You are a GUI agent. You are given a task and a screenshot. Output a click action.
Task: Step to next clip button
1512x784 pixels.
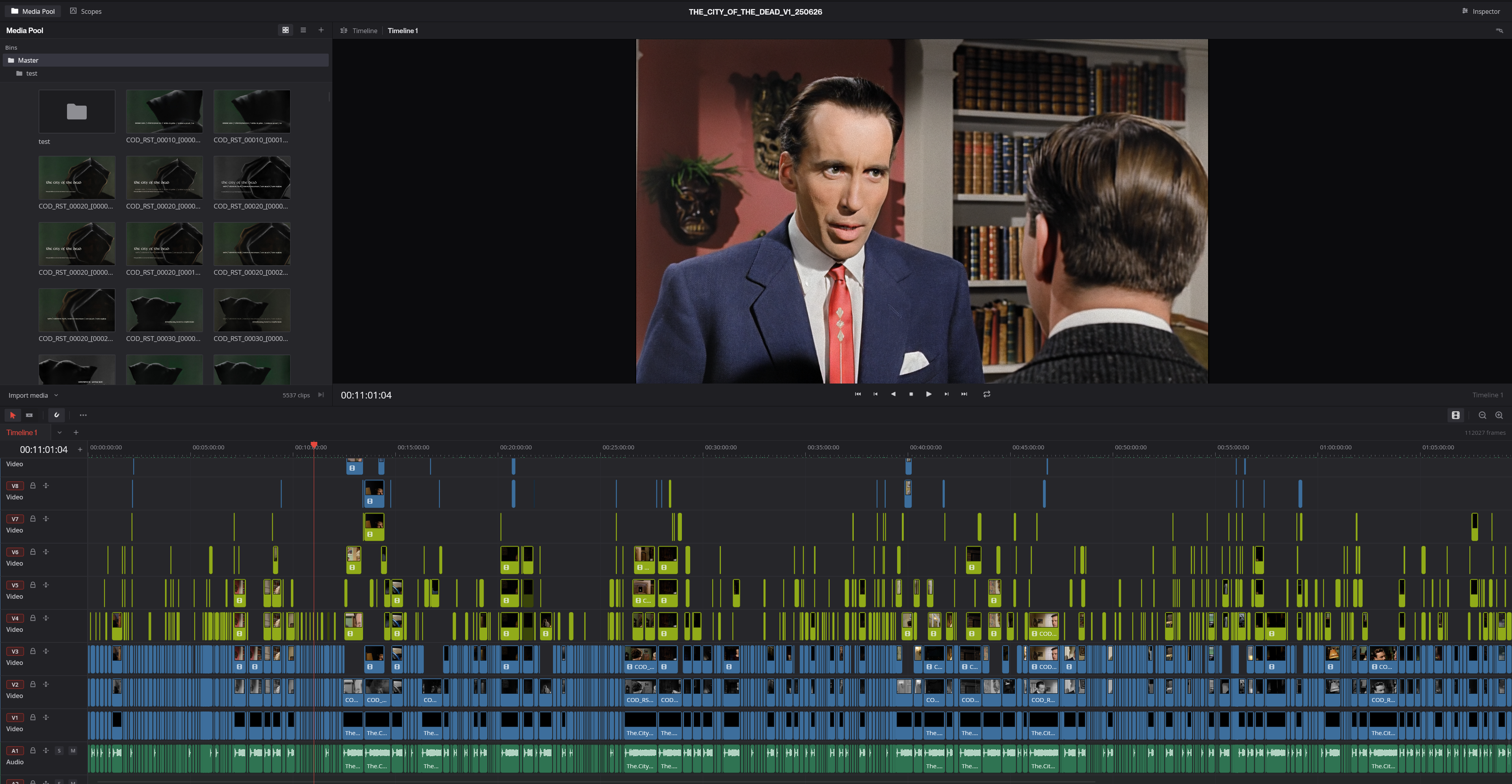pos(946,394)
